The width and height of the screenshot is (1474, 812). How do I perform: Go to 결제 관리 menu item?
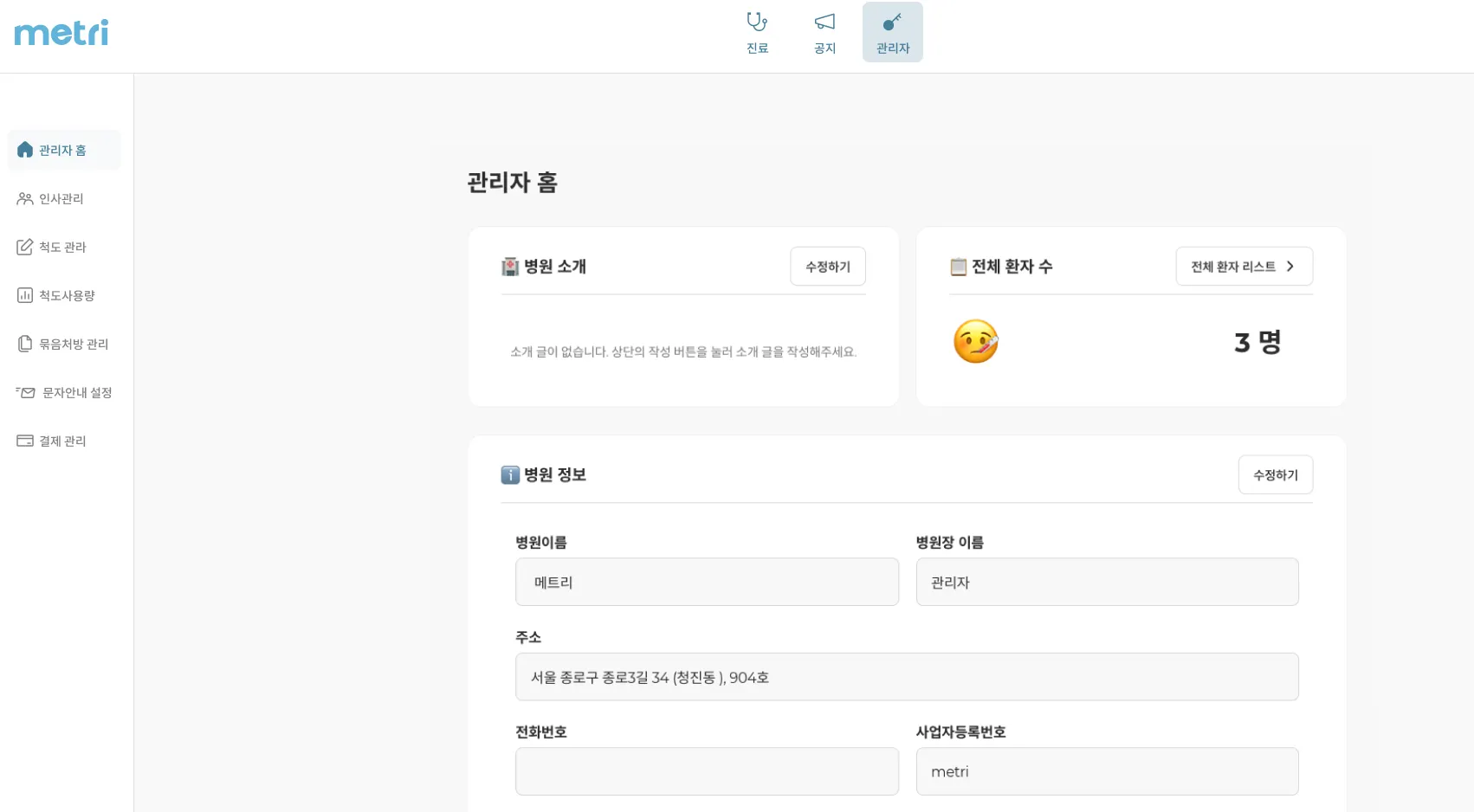click(x=62, y=441)
